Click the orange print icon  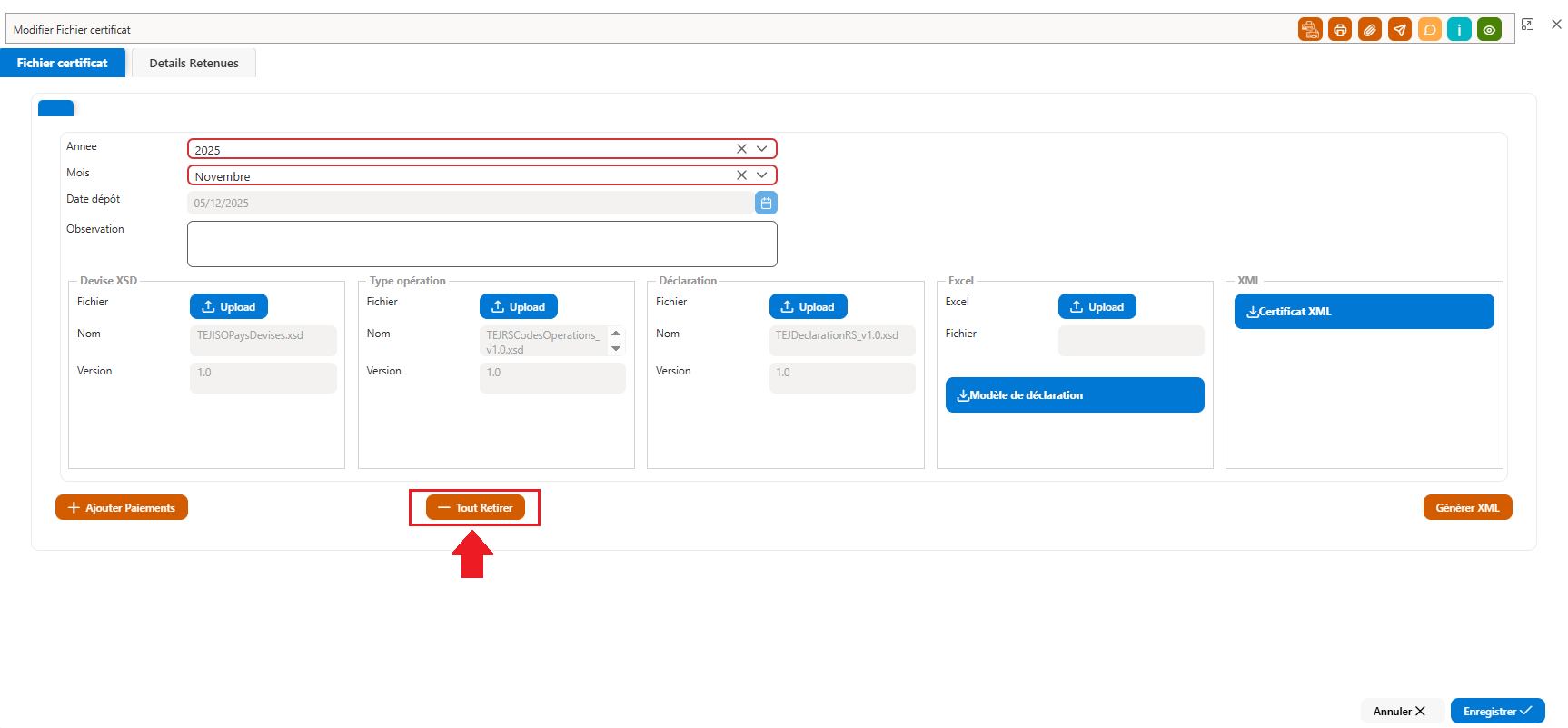click(x=1340, y=30)
